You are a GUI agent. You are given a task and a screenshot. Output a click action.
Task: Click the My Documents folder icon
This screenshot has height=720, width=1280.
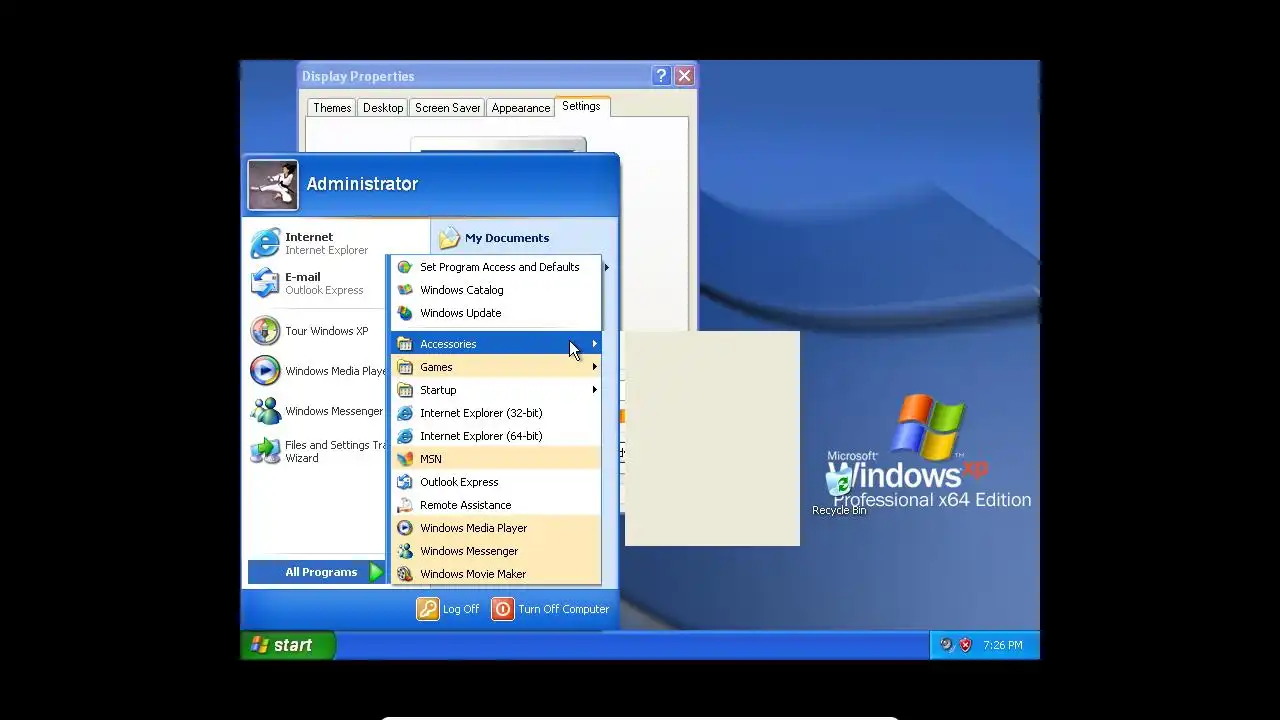(449, 238)
